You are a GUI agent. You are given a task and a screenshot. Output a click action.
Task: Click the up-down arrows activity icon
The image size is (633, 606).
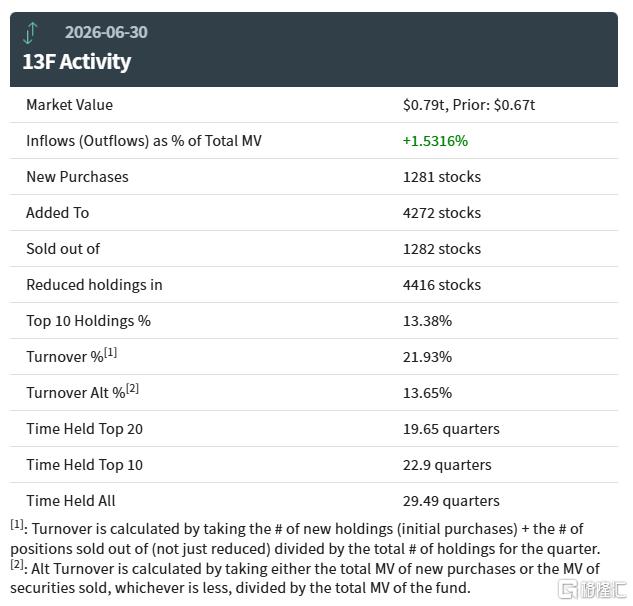tap(30, 33)
